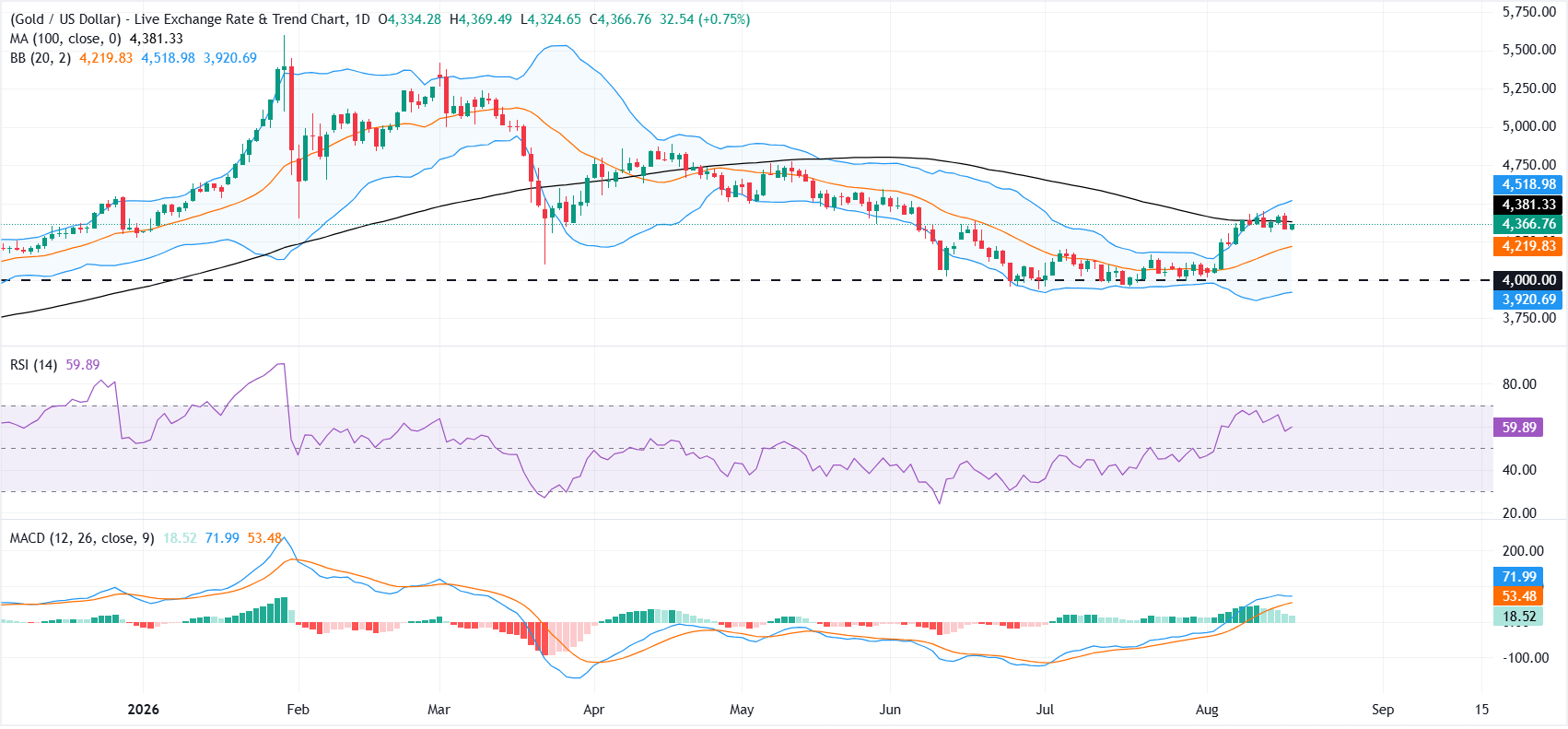Click the RSI (14) indicator label
Image resolution: width=1568 pixels, height=729 pixels.
[33, 365]
